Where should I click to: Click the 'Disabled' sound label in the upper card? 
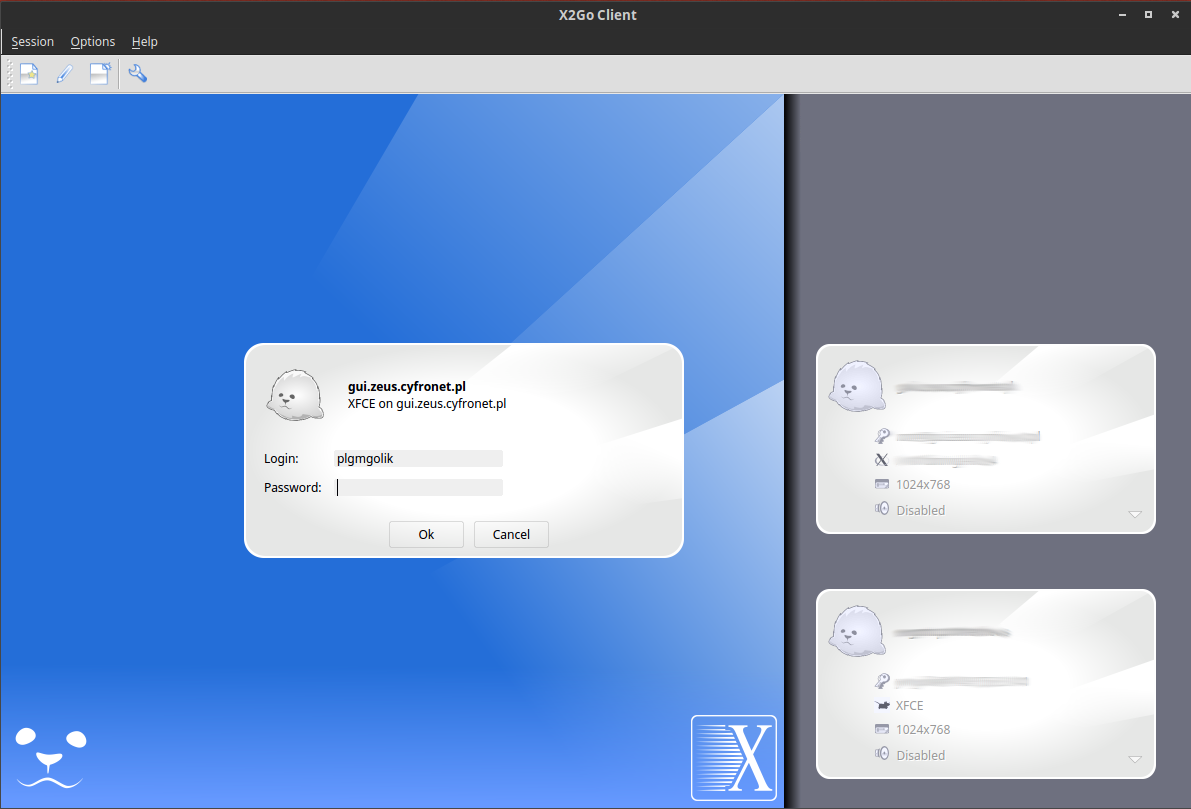coord(921,510)
